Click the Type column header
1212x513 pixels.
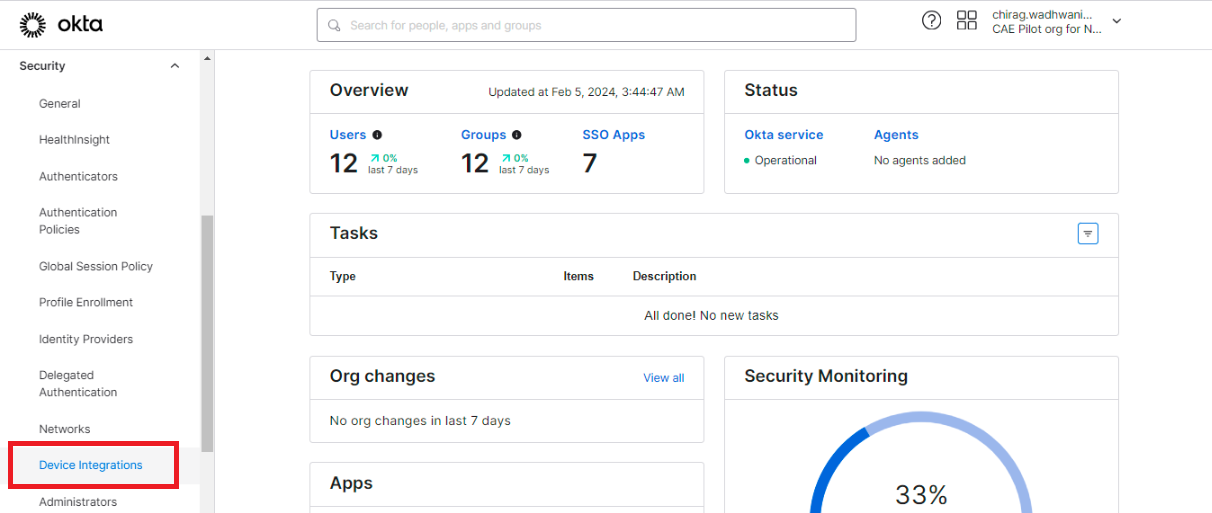pos(343,276)
